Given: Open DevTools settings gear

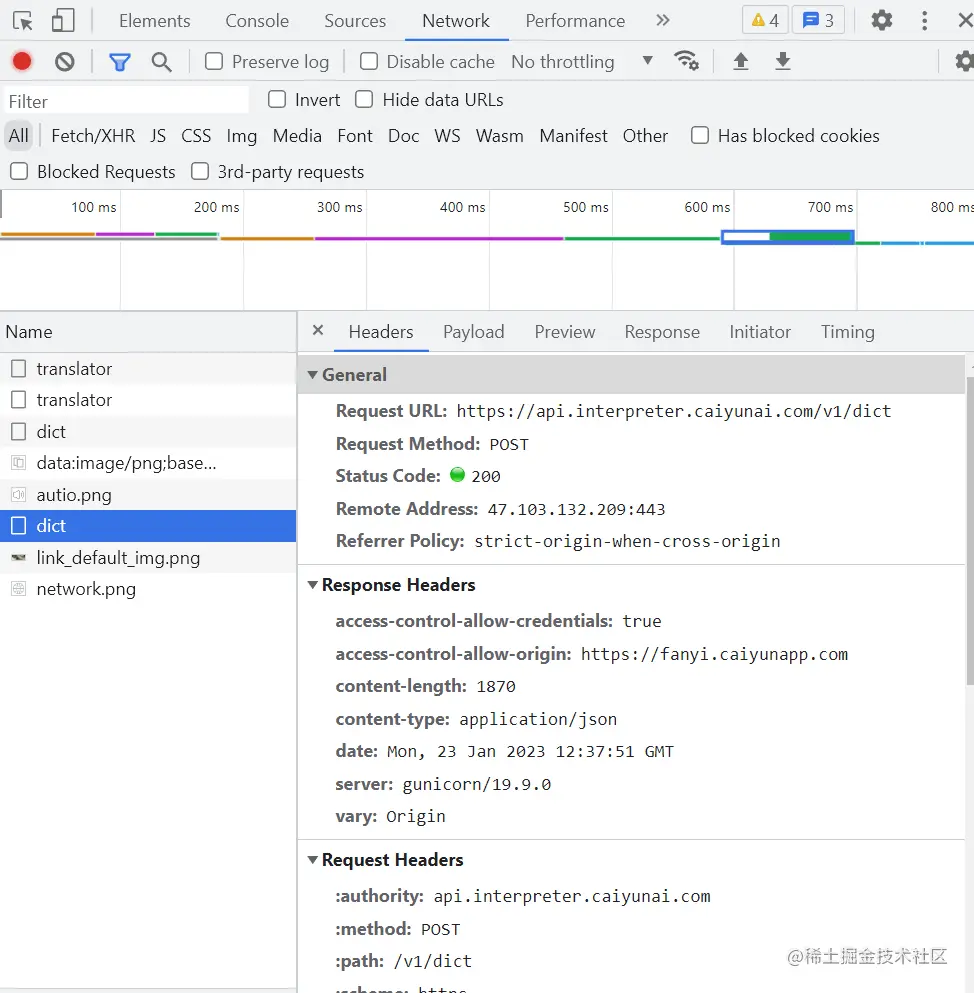Looking at the screenshot, I should (882, 20).
